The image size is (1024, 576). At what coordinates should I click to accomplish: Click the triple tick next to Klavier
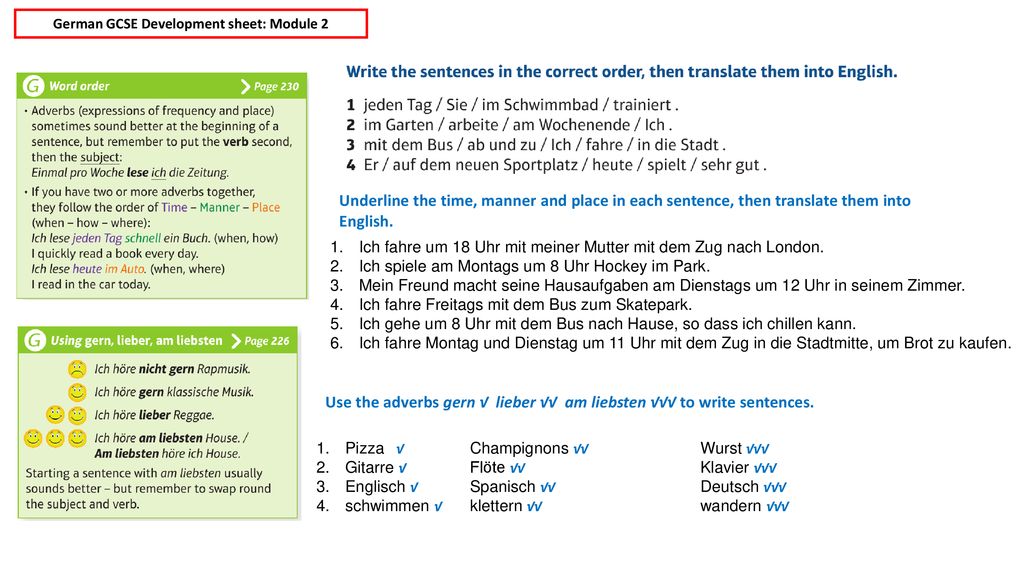765,468
